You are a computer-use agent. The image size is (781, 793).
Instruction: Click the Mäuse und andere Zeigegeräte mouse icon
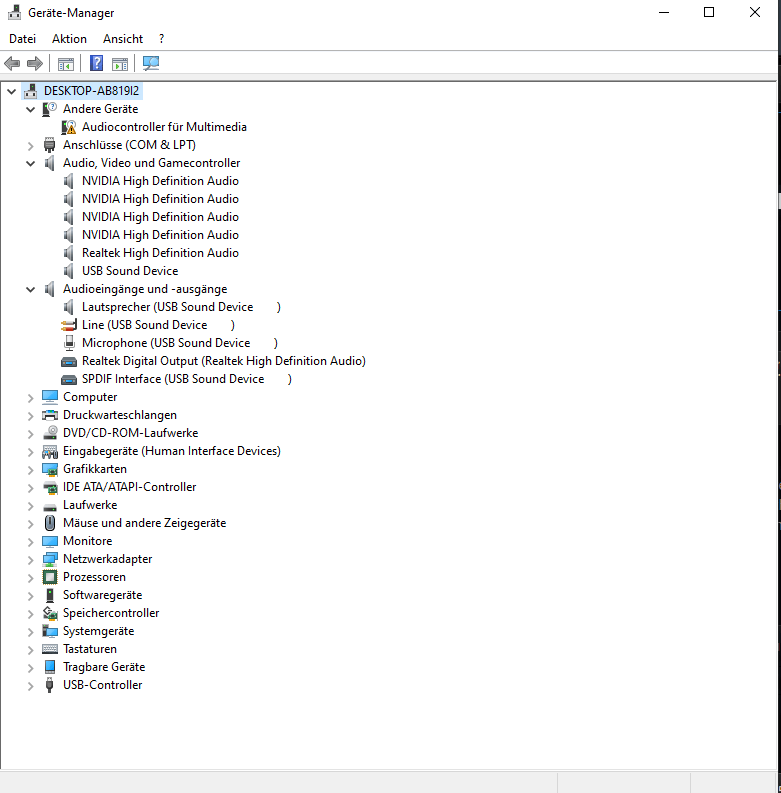coord(50,523)
